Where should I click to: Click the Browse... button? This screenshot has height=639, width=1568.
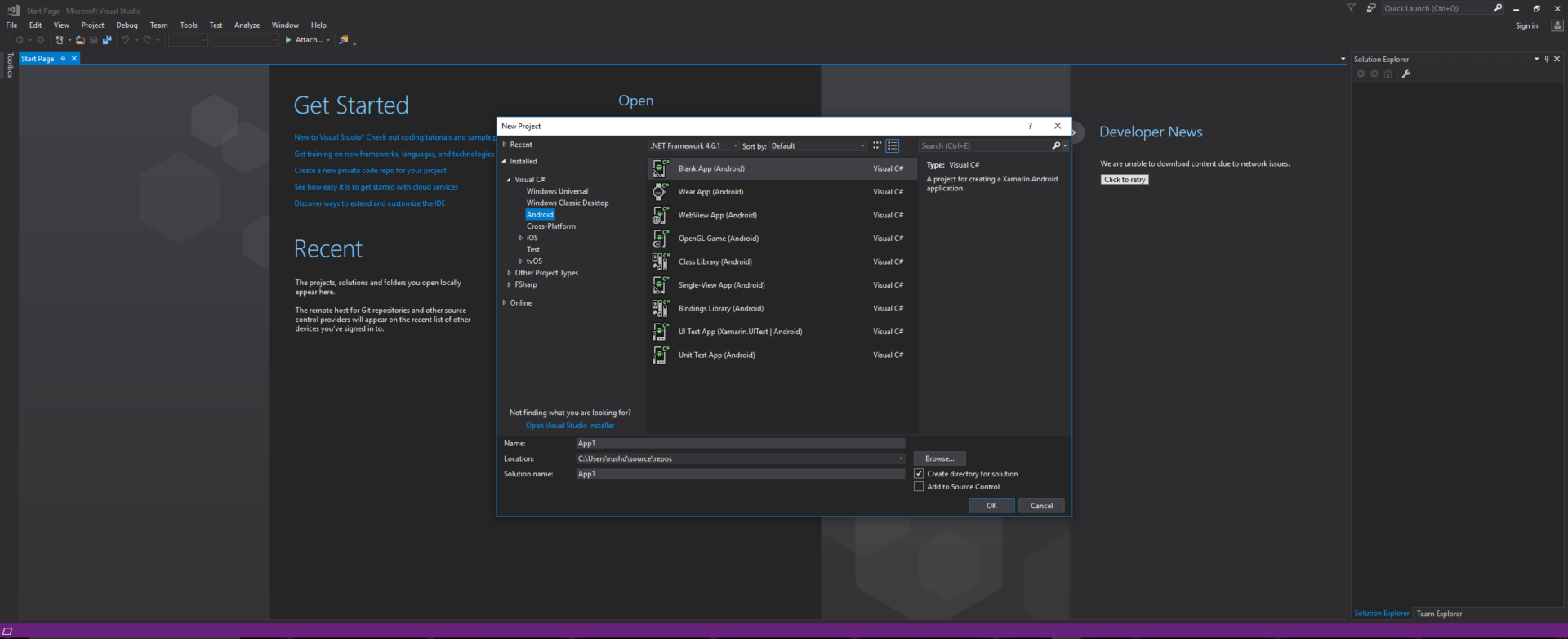pyautogui.click(x=939, y=459)
